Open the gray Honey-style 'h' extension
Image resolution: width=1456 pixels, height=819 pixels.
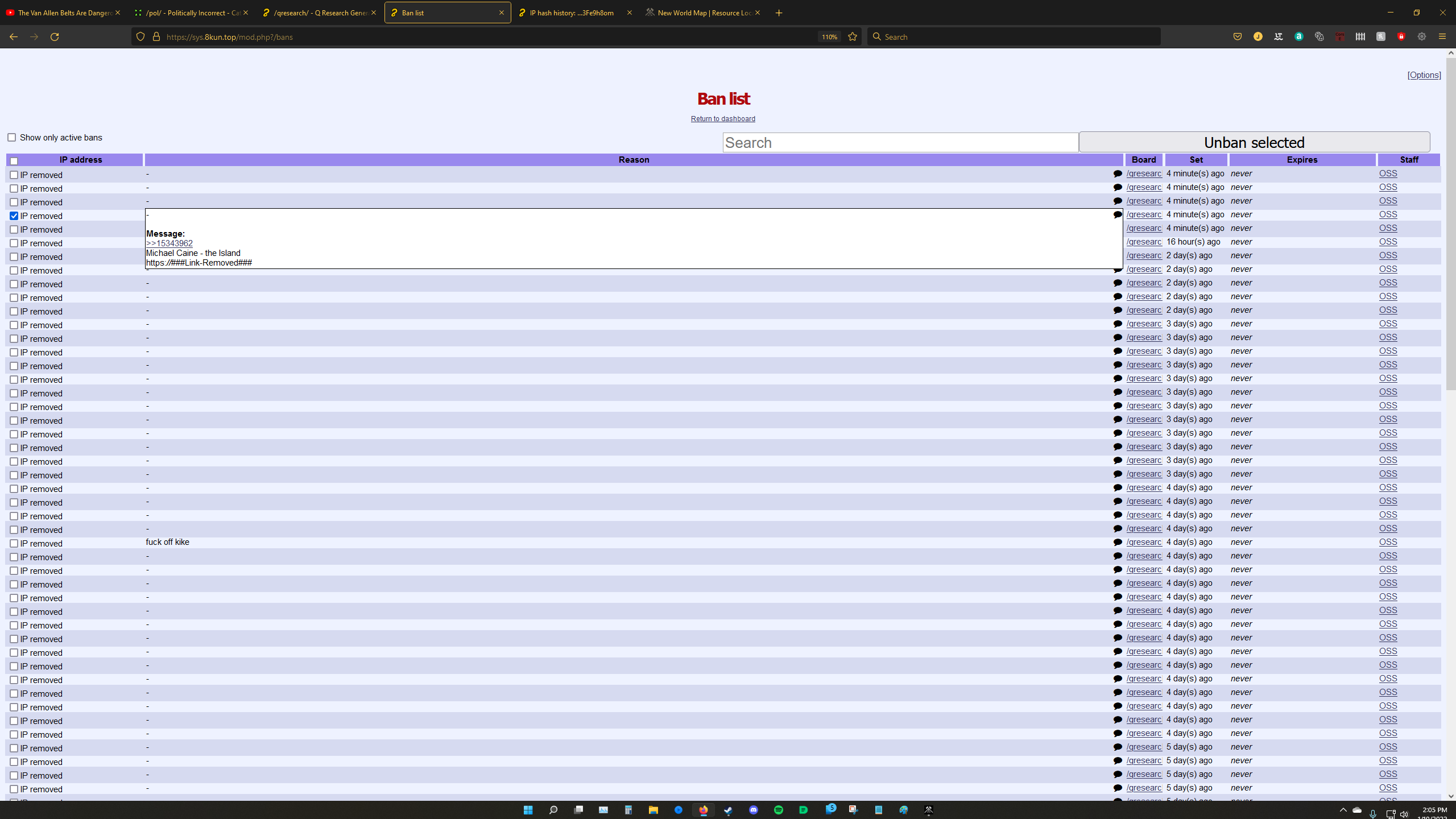tap(1381, 37)
